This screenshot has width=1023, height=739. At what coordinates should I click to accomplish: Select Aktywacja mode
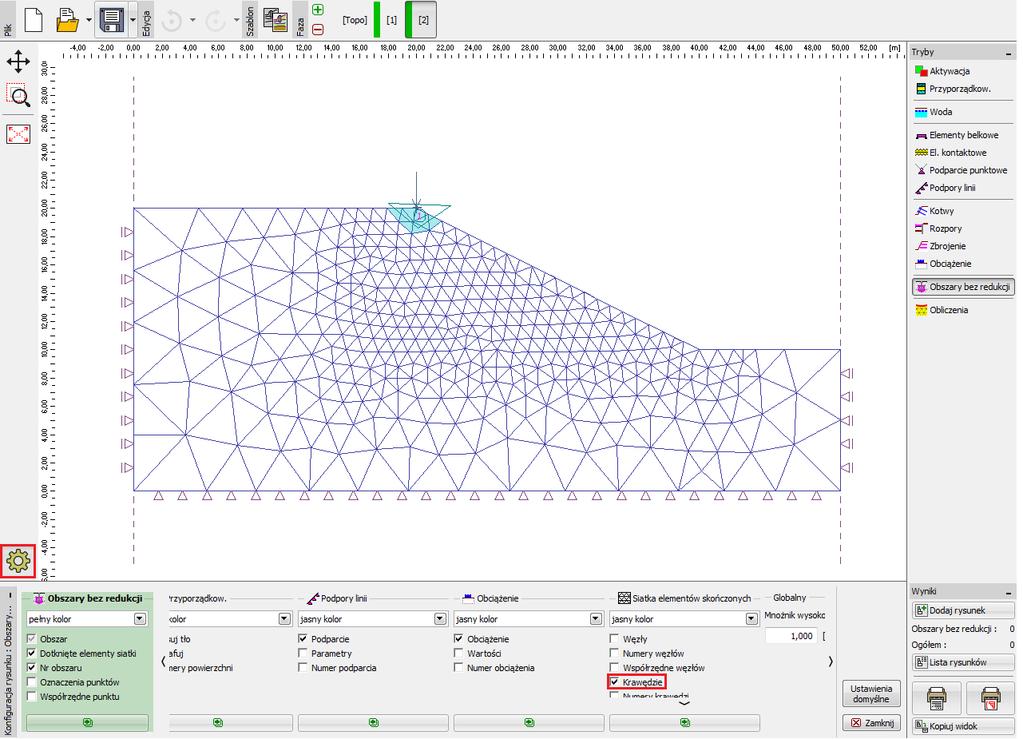tap(943, 71)
